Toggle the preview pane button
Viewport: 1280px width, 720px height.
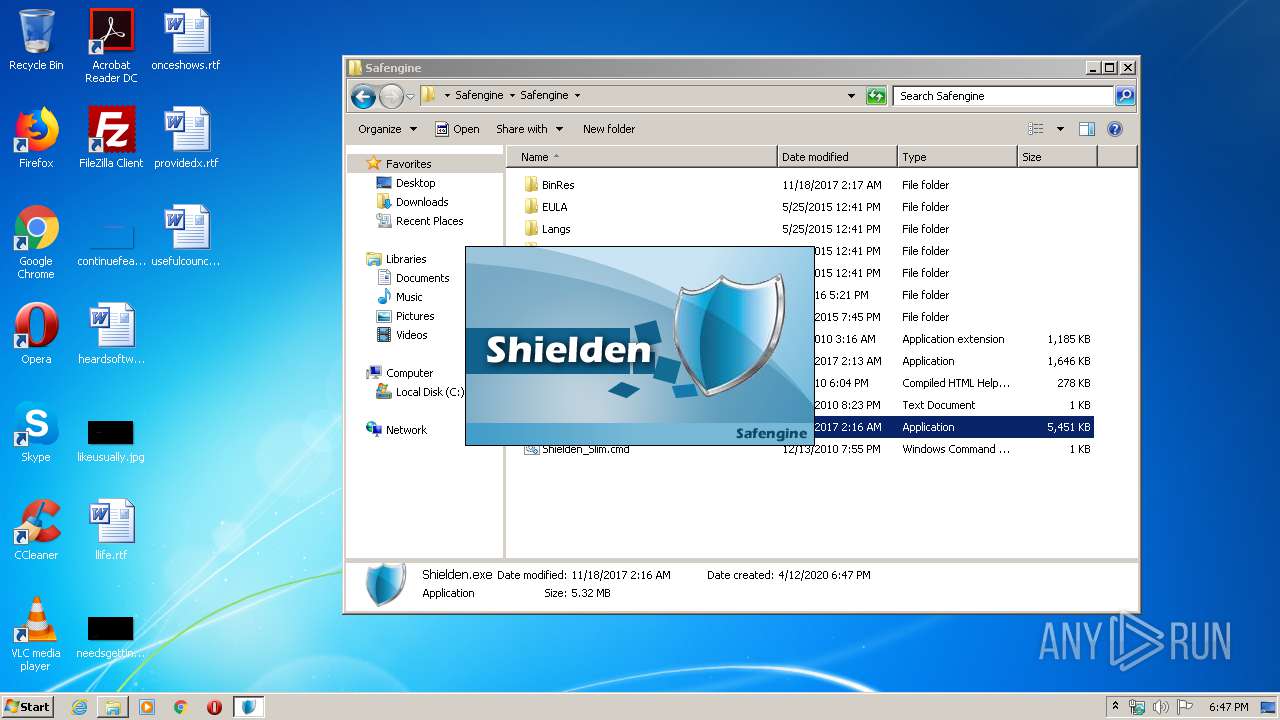click(1087, 129)
